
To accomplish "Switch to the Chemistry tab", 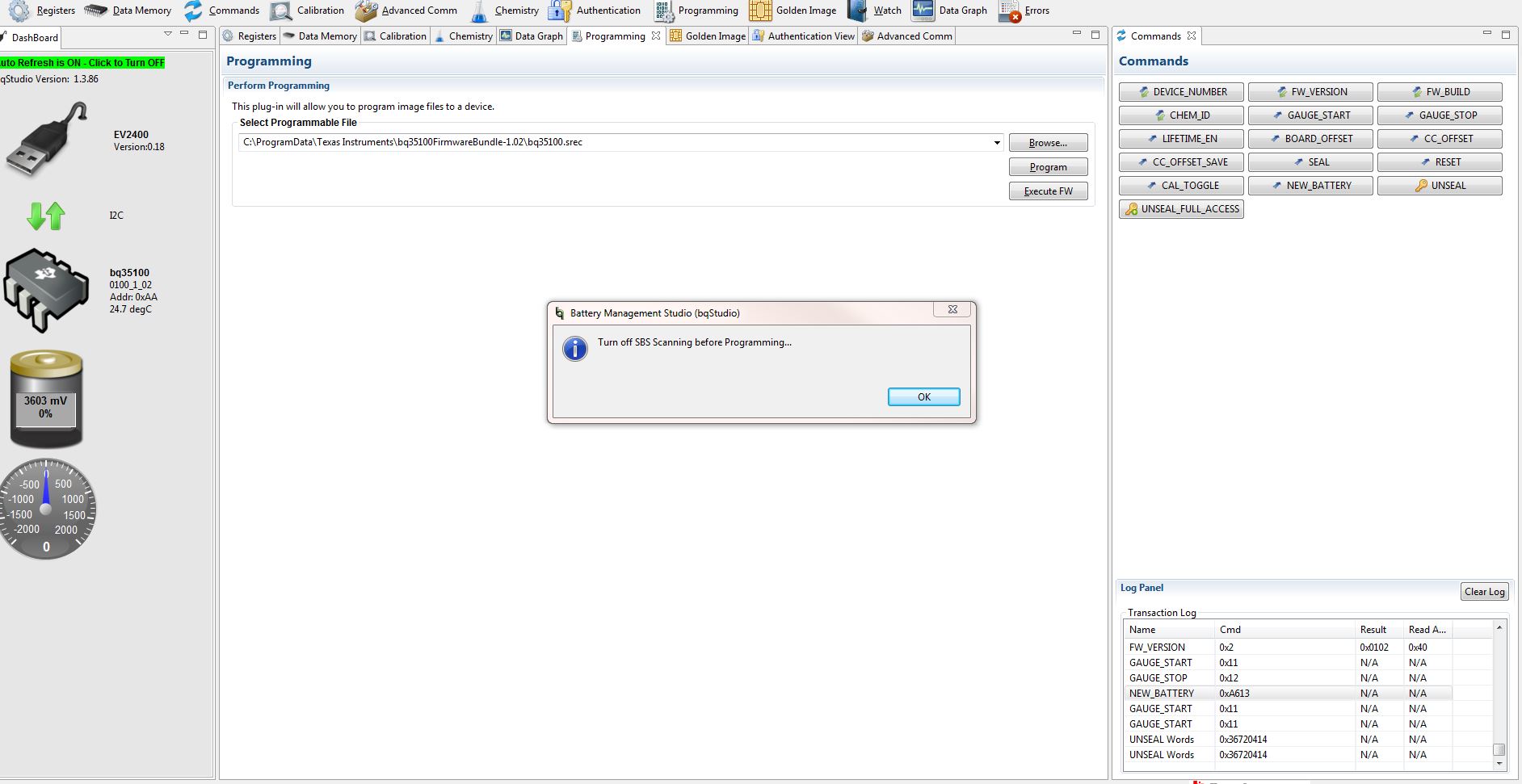I will pyautogui.click(x=463, y=36).
